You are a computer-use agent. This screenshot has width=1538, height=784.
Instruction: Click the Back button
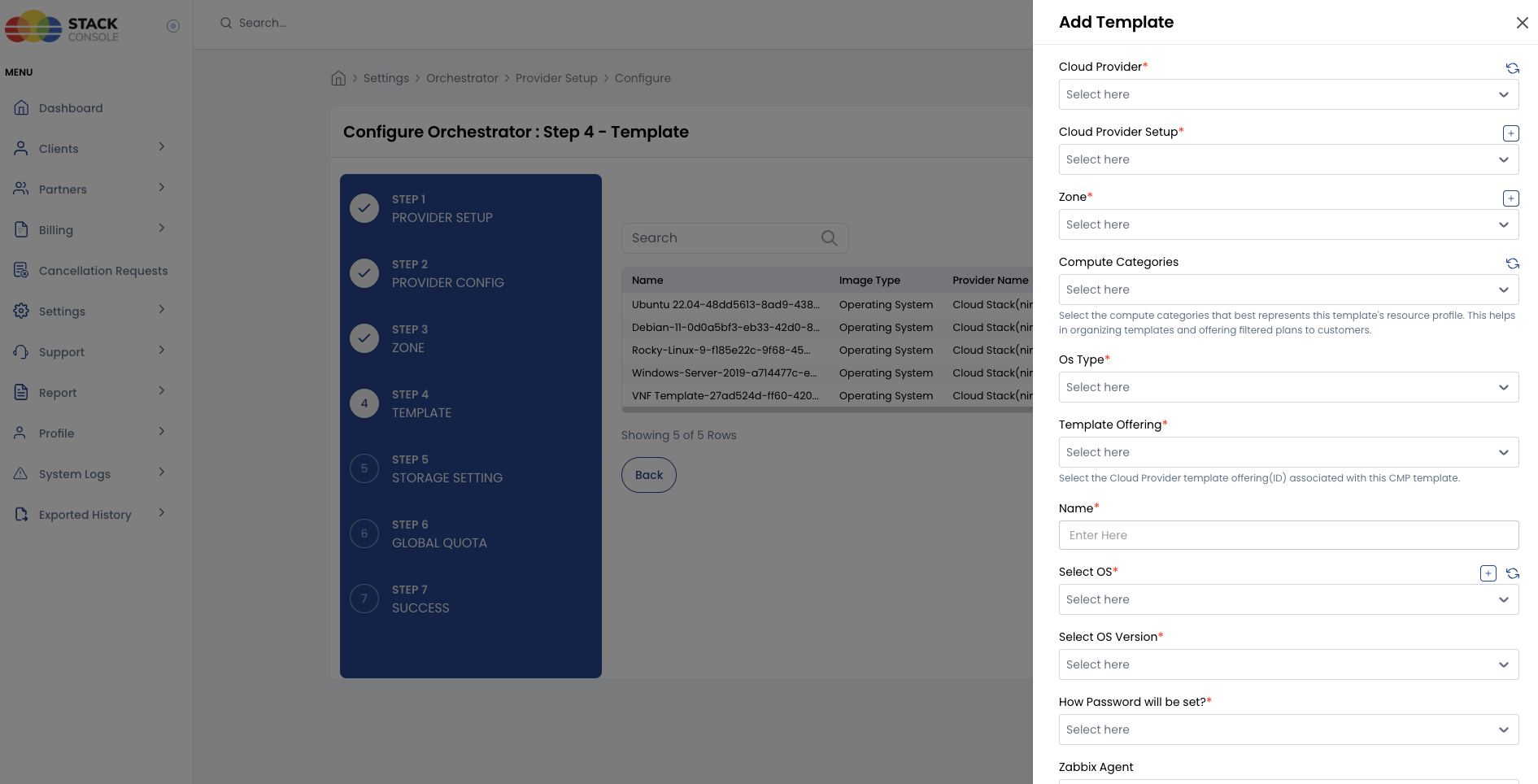click(x=648, y=475)
